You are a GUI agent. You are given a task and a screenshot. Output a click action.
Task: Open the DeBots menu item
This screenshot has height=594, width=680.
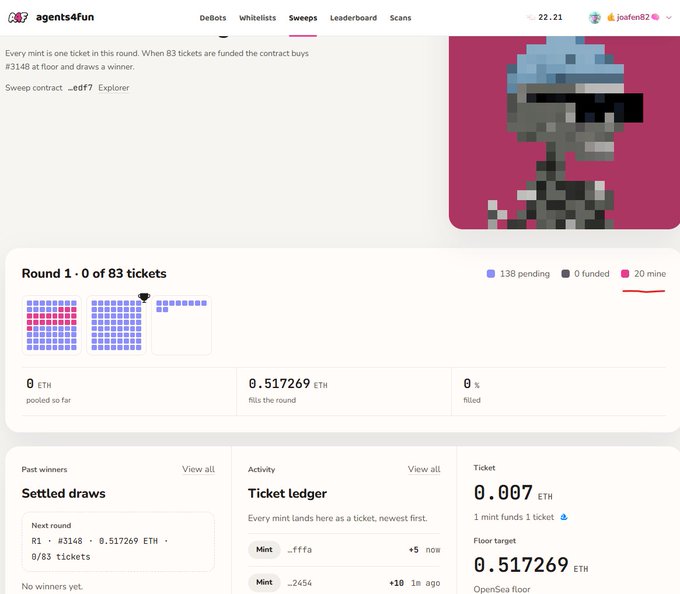212,18
